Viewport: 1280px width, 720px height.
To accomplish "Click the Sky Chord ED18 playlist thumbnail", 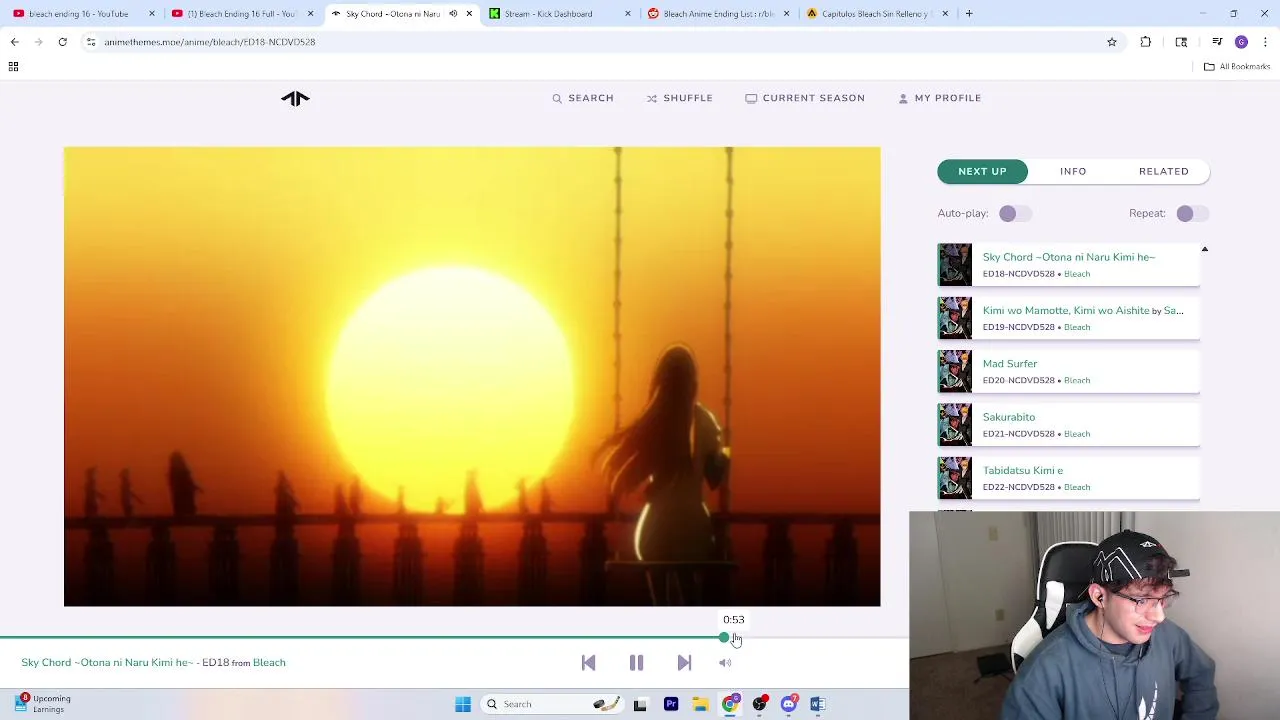I will [x=954, y=265].
